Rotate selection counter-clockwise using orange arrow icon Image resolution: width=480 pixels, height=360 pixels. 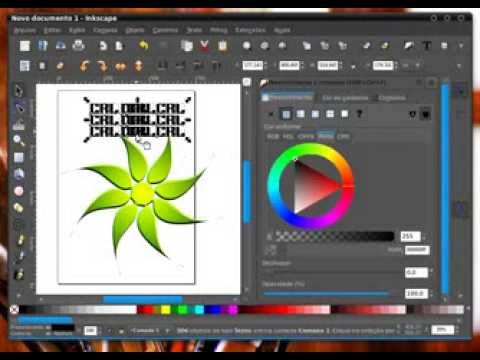click(85, 66)
